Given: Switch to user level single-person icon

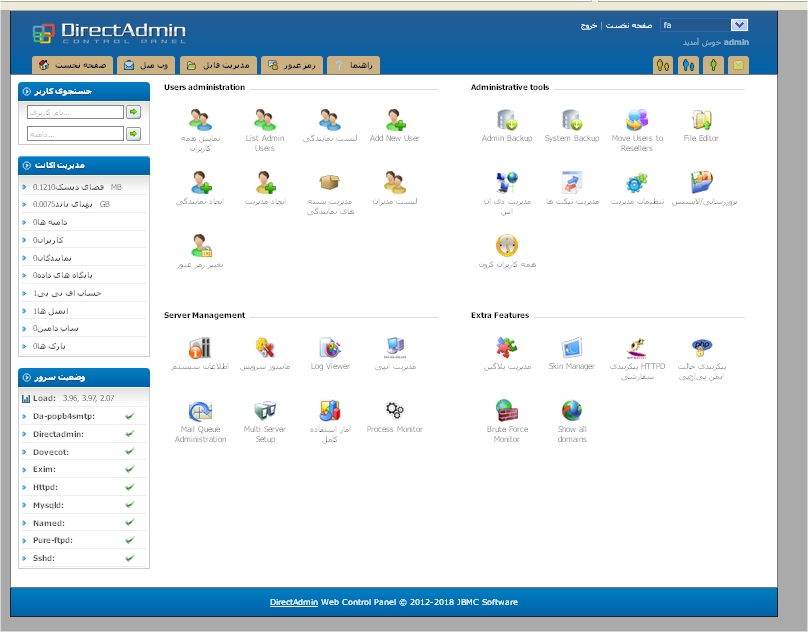Looking at the screenshot, I should coord(713,65).
